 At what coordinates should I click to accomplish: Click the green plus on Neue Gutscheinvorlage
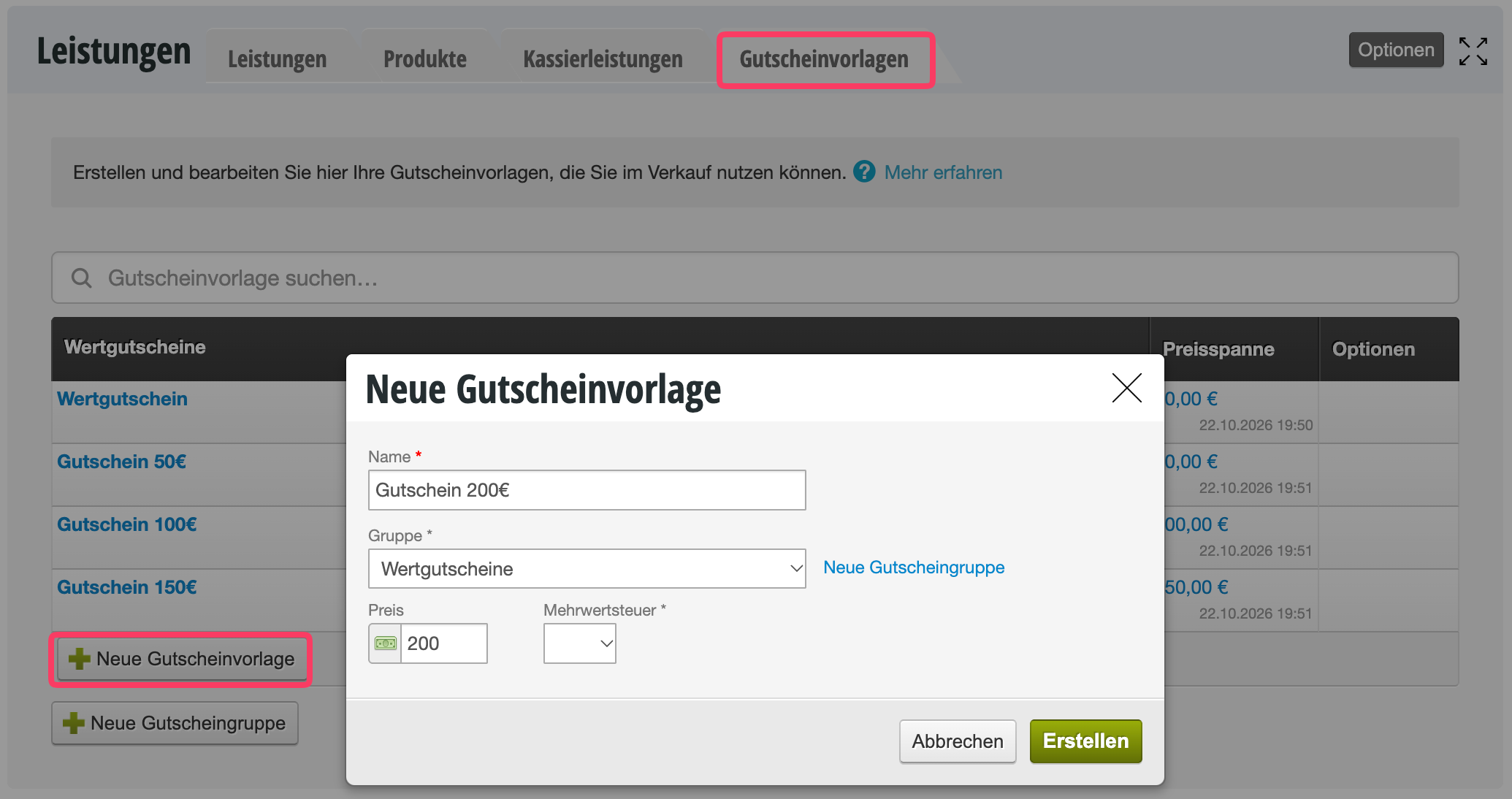click(79, 659)
